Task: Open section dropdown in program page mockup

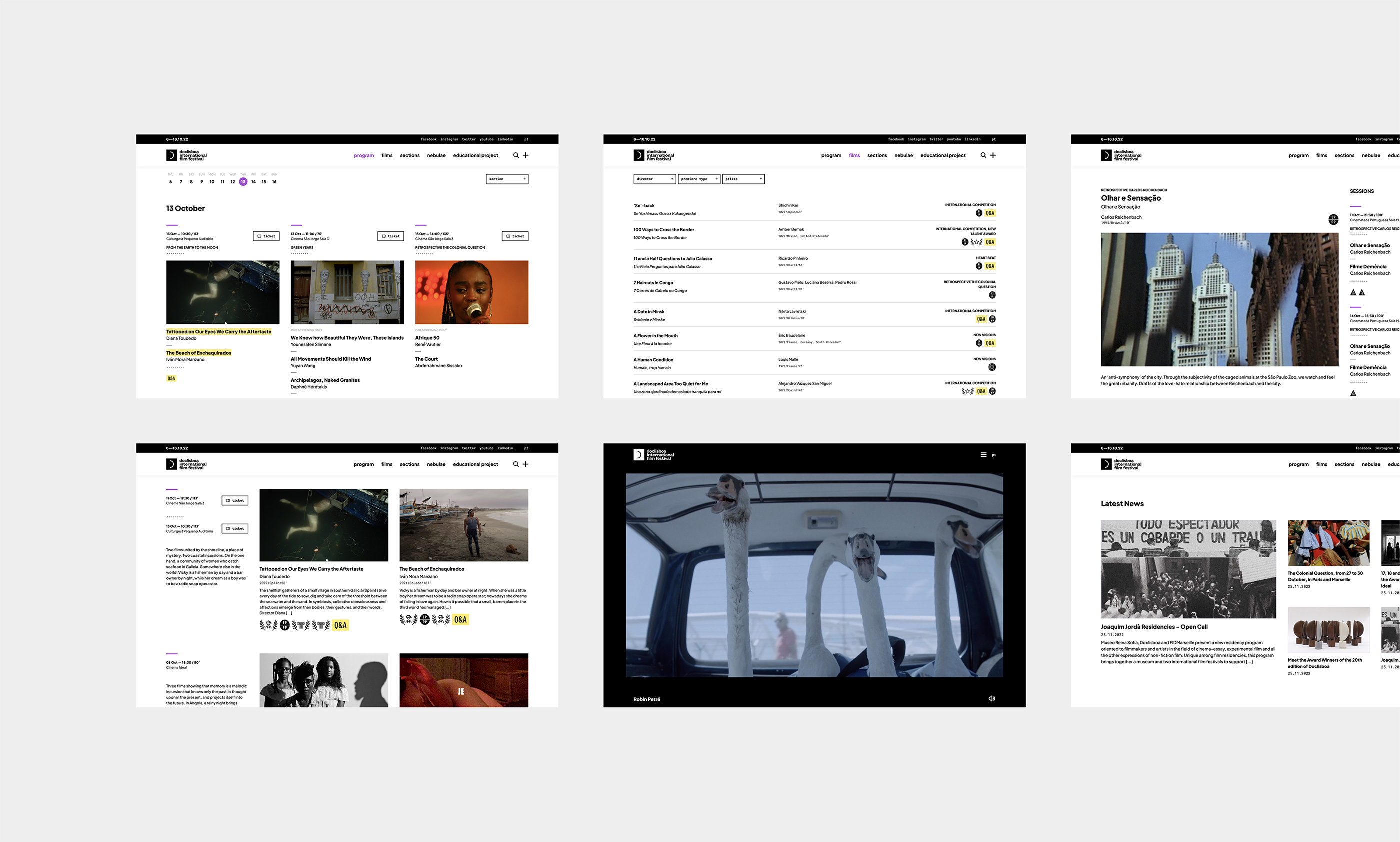Action: (x=507, y=179)
